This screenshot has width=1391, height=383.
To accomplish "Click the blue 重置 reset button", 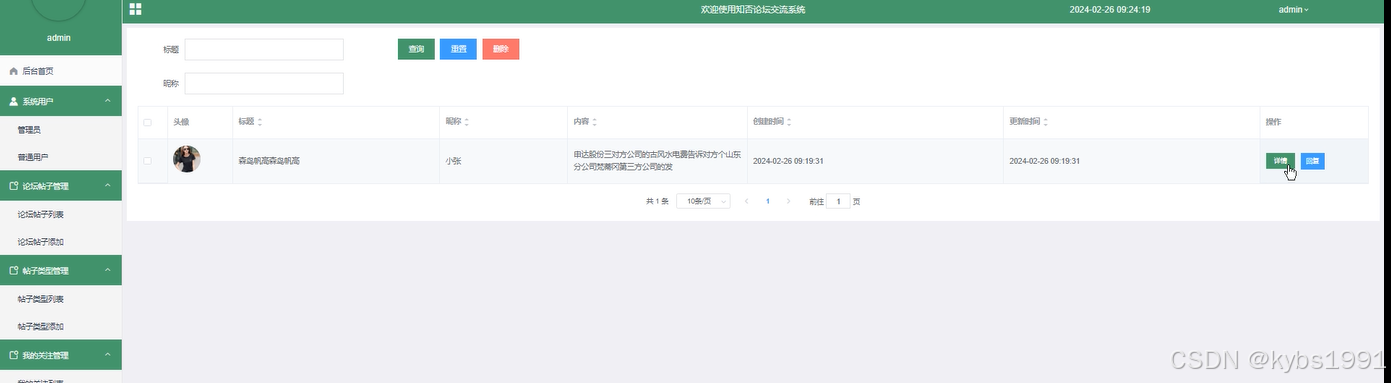I will [458, 49].
